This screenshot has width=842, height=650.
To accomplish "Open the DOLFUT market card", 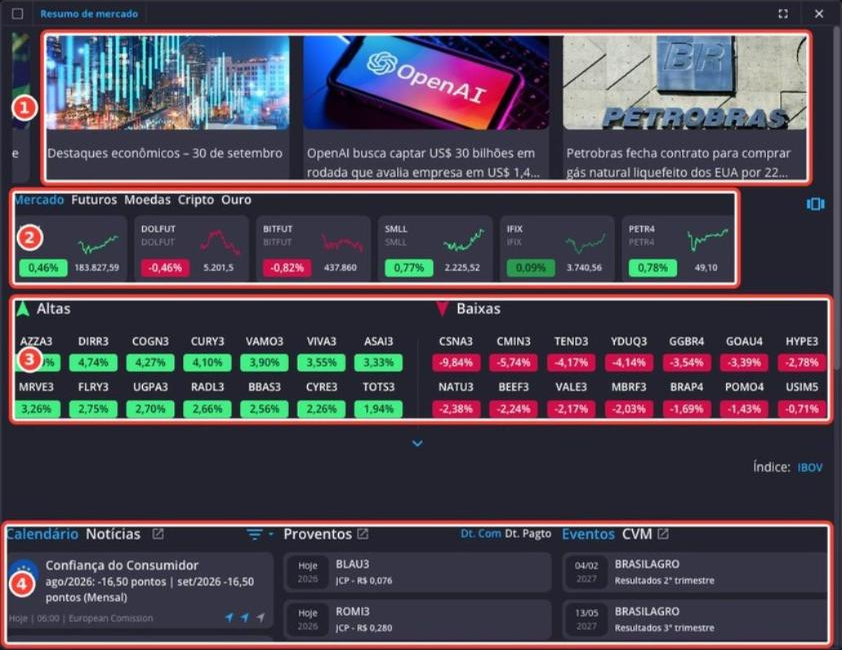I will coord(192,249).
